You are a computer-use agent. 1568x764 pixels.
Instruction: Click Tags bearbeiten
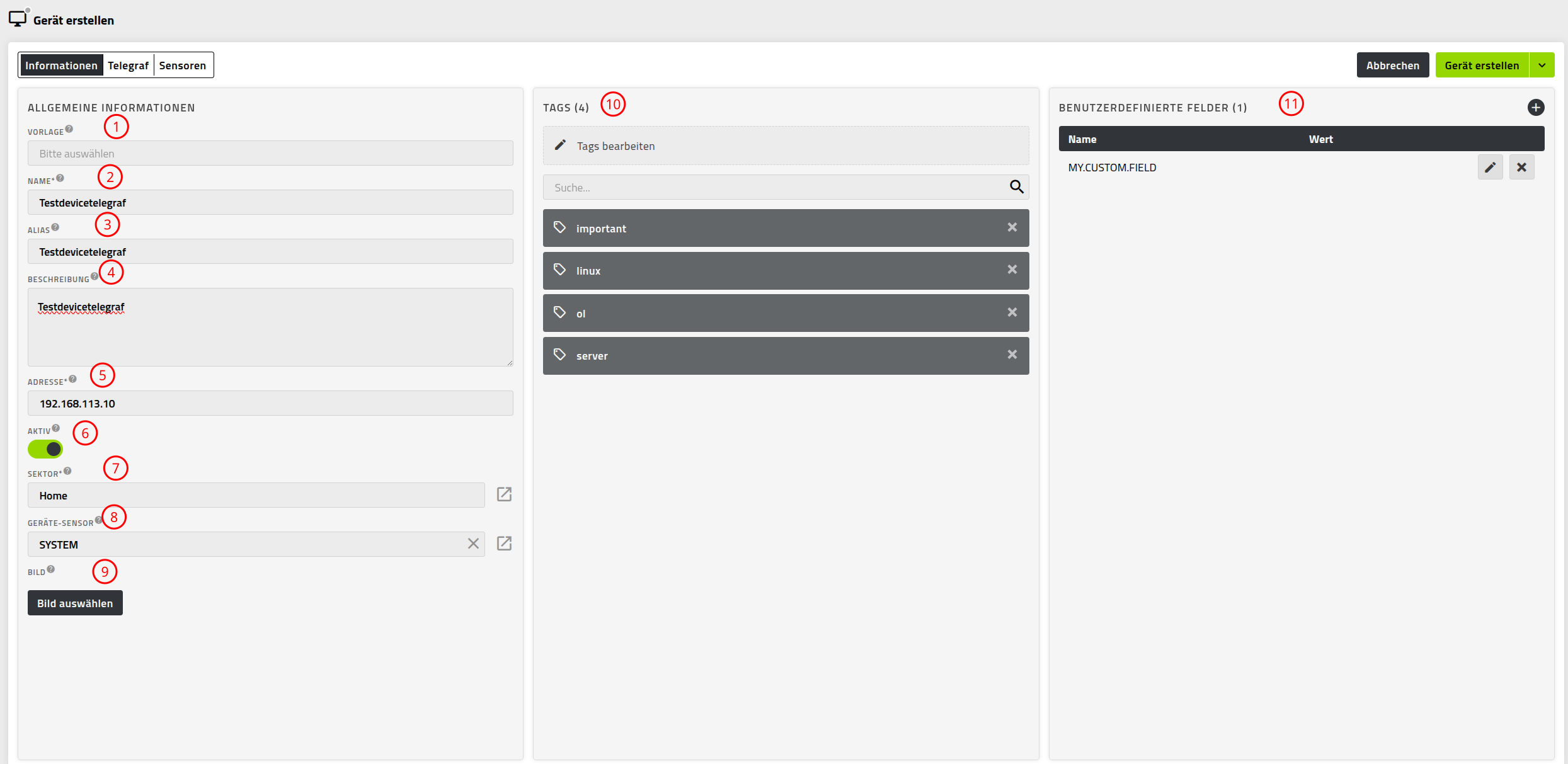click(786, 145)
